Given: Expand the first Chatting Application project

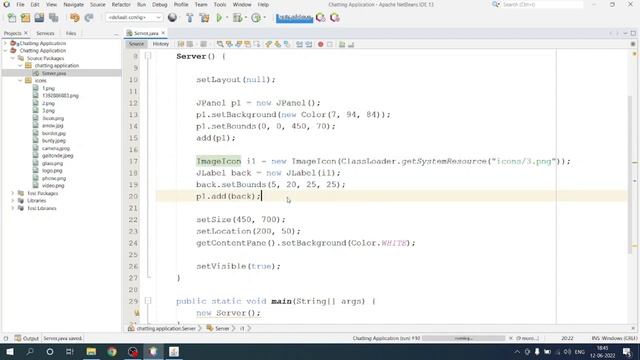Looking at the screenshot, I should [6, 43].
